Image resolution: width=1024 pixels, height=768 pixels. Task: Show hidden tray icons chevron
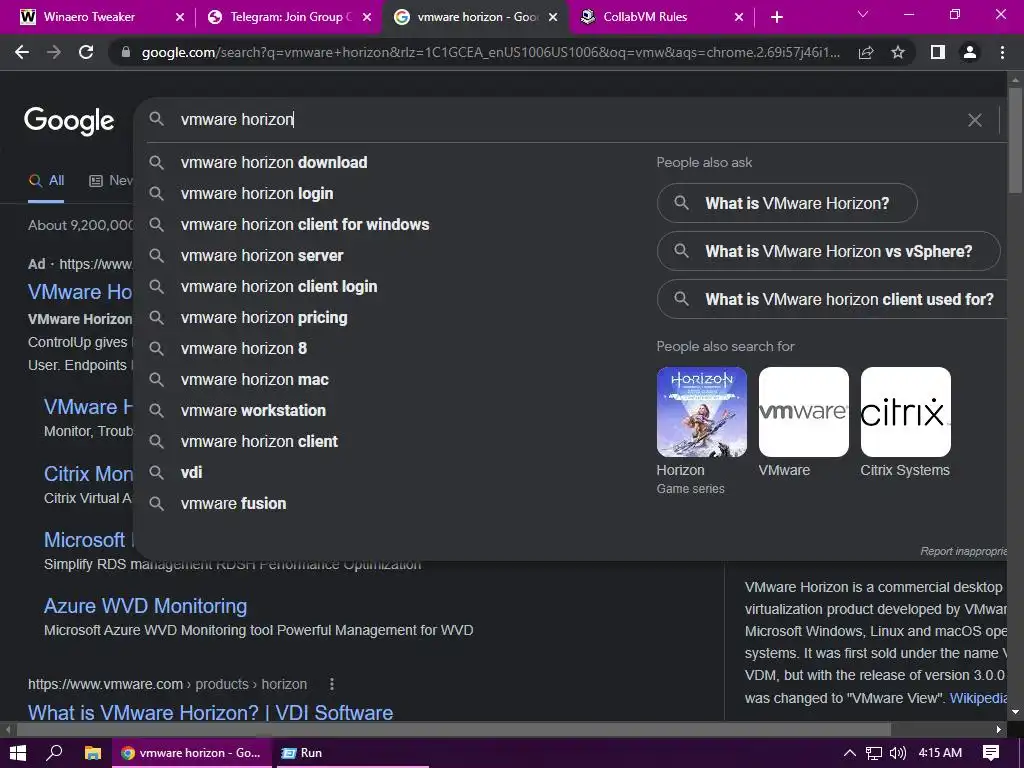point(850,753)
